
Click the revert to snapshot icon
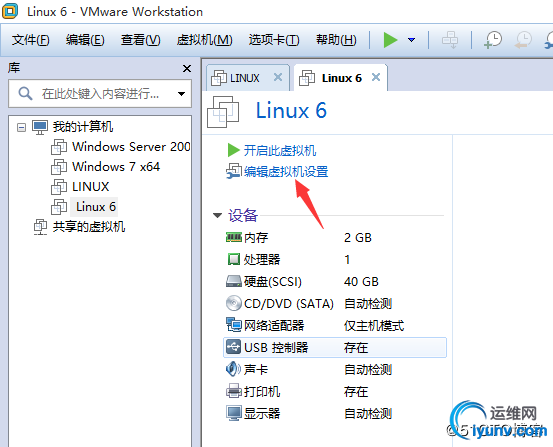(x=523, y=40)
